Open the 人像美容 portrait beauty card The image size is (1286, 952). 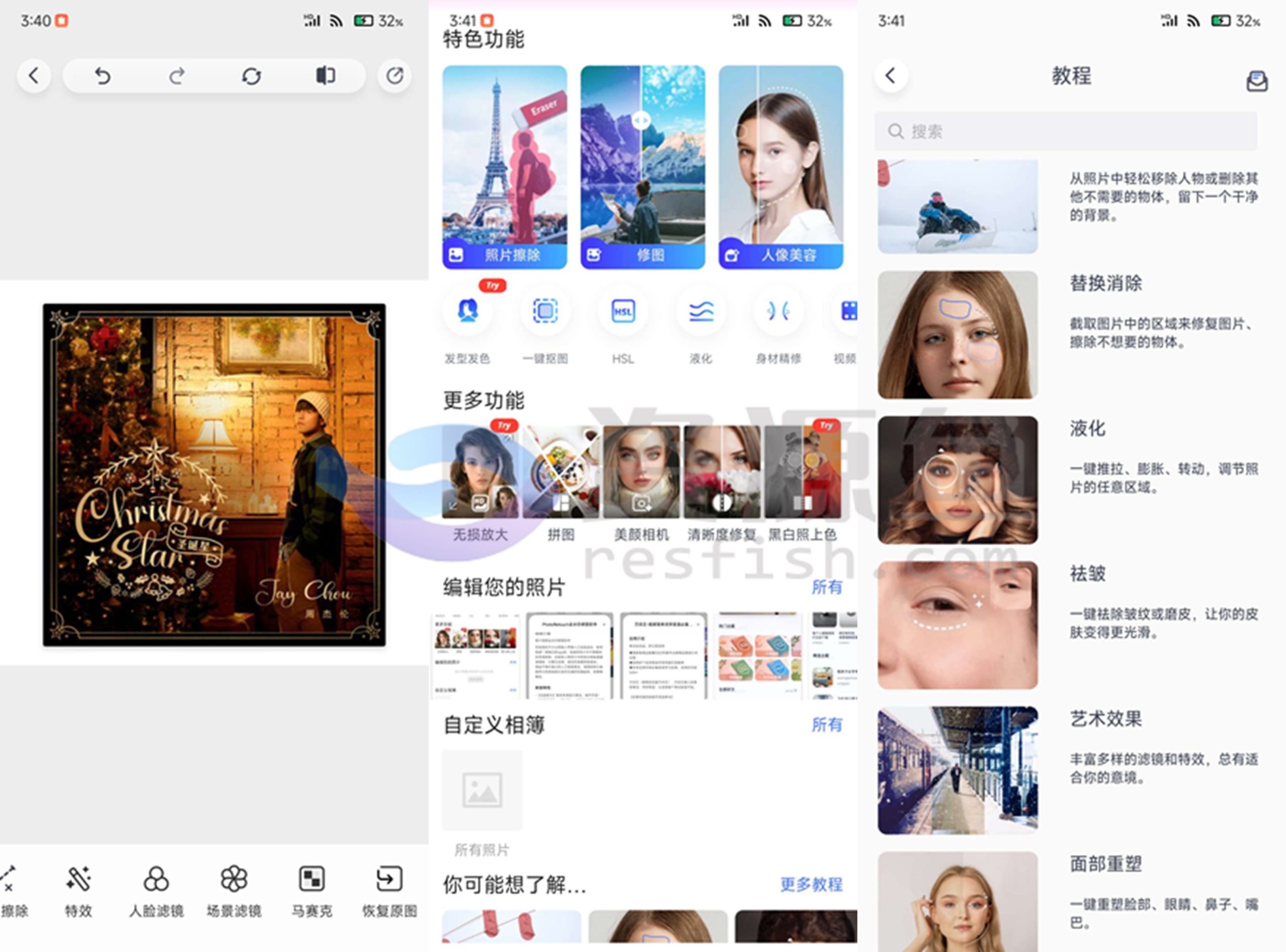781,167
